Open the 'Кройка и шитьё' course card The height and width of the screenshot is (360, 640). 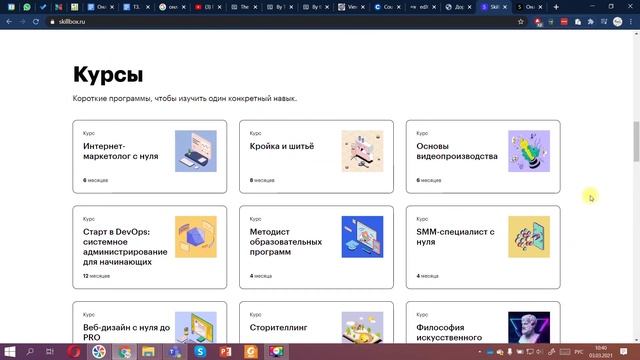(316, 156)
